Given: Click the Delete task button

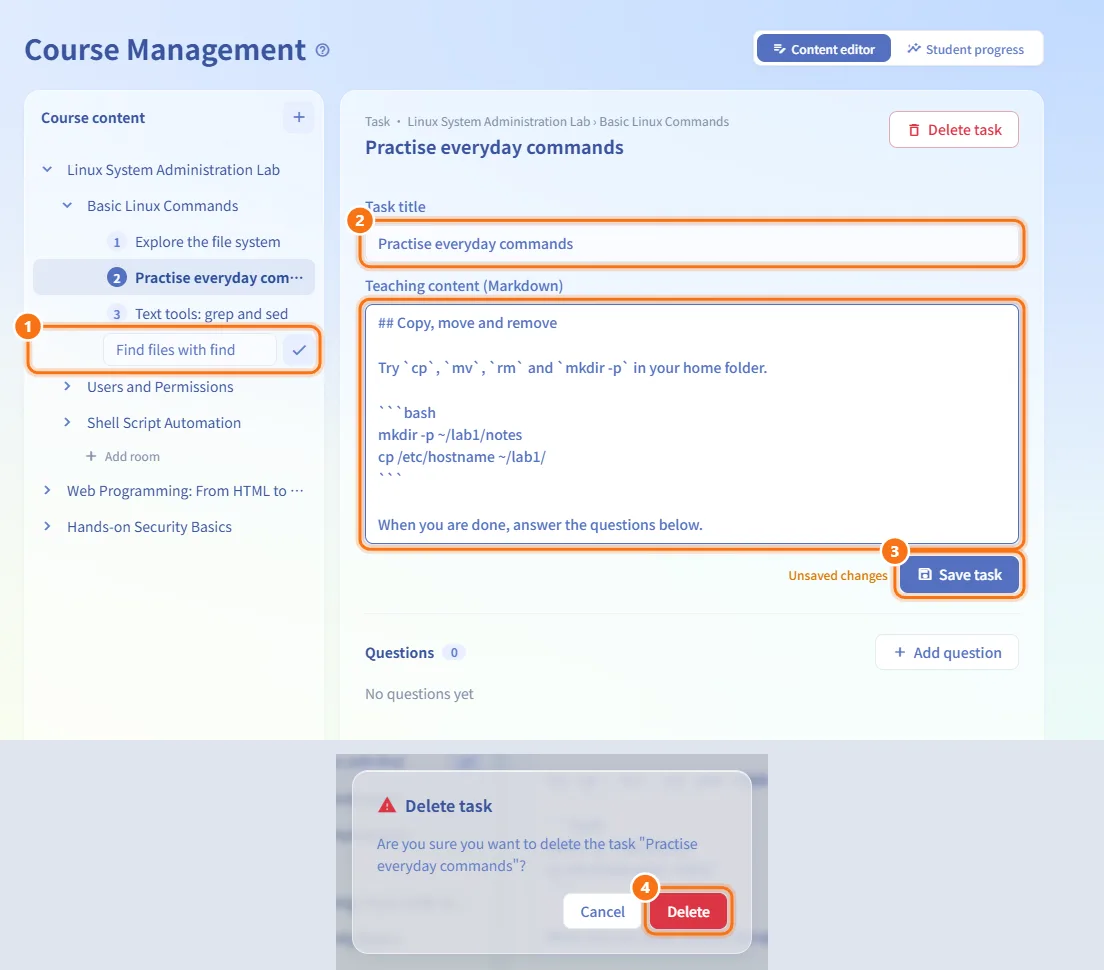Looking at the screenshot, I should pyautogui.click(x=953, y=130).
